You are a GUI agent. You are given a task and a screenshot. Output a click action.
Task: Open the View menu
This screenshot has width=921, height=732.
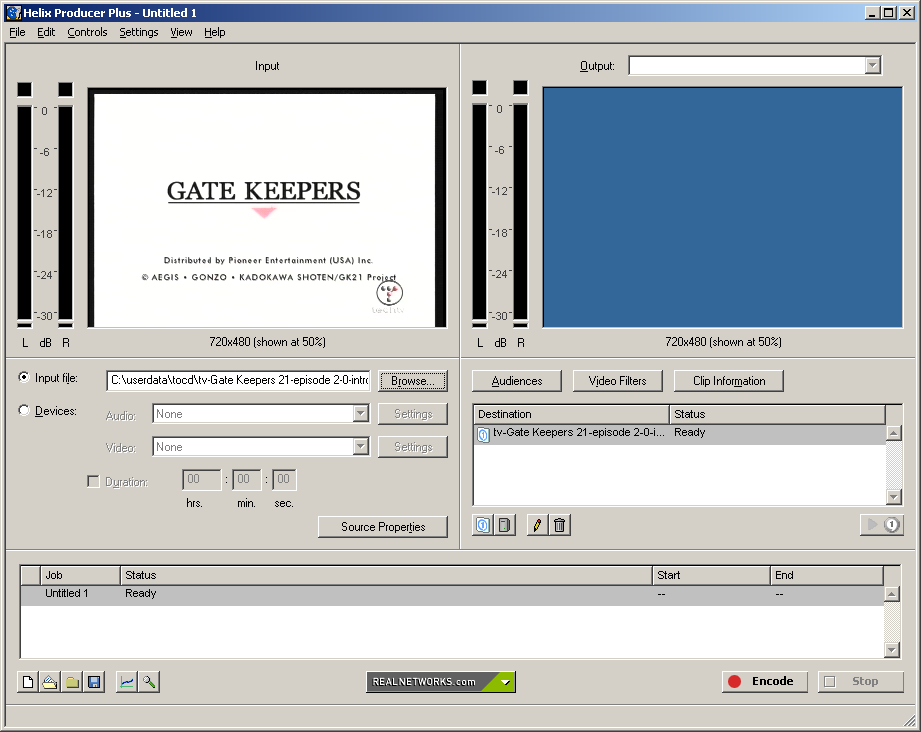coord(181,32)
